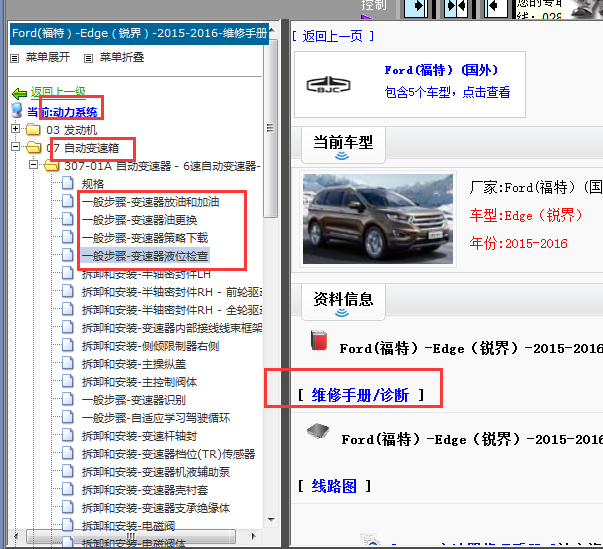Click the 菜单展开 list icon
Screen dimensions: 603x549
[x=15, y=58]
